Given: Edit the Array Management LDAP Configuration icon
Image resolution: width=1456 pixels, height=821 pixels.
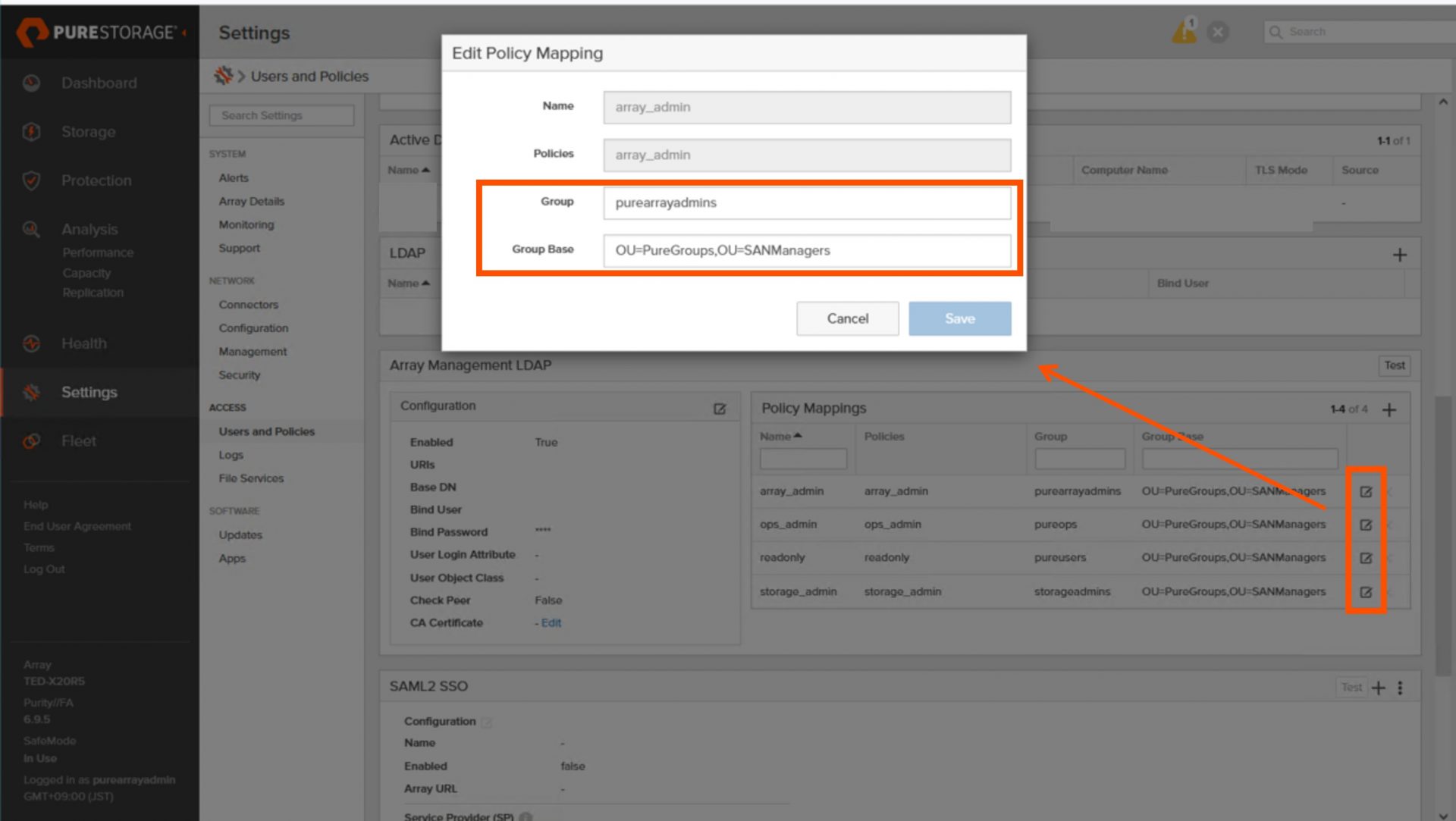Looking at the screenshot, I should click(720, 409).
